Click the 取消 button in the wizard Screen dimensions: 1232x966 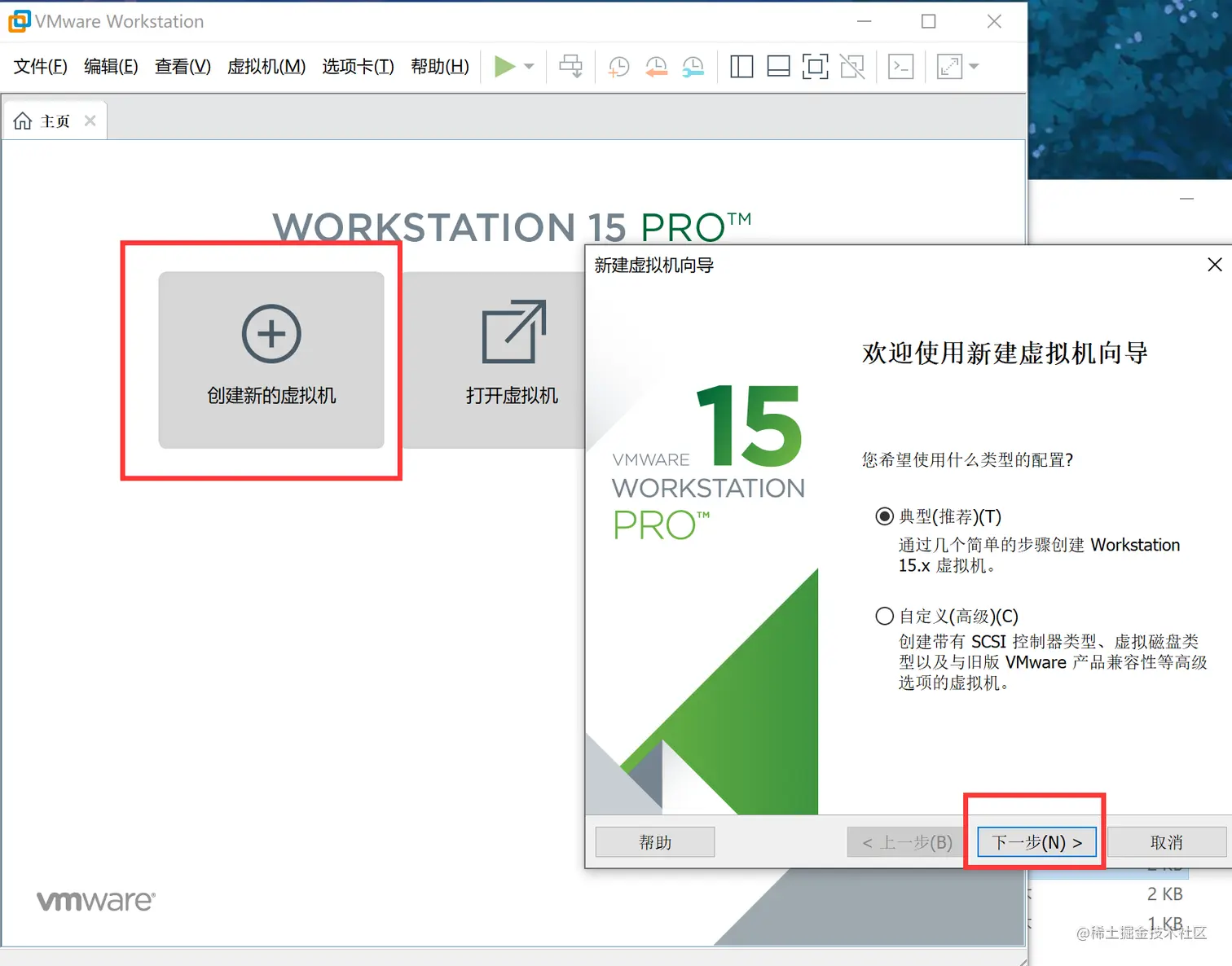(x=1167, y=842)
